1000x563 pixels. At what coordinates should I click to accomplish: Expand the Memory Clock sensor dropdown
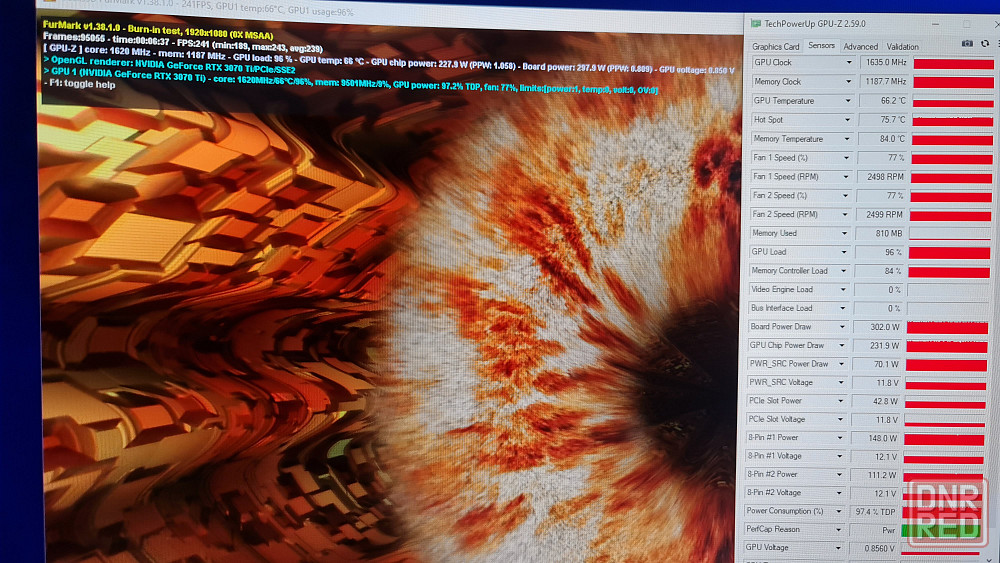(x=848, y=82)
